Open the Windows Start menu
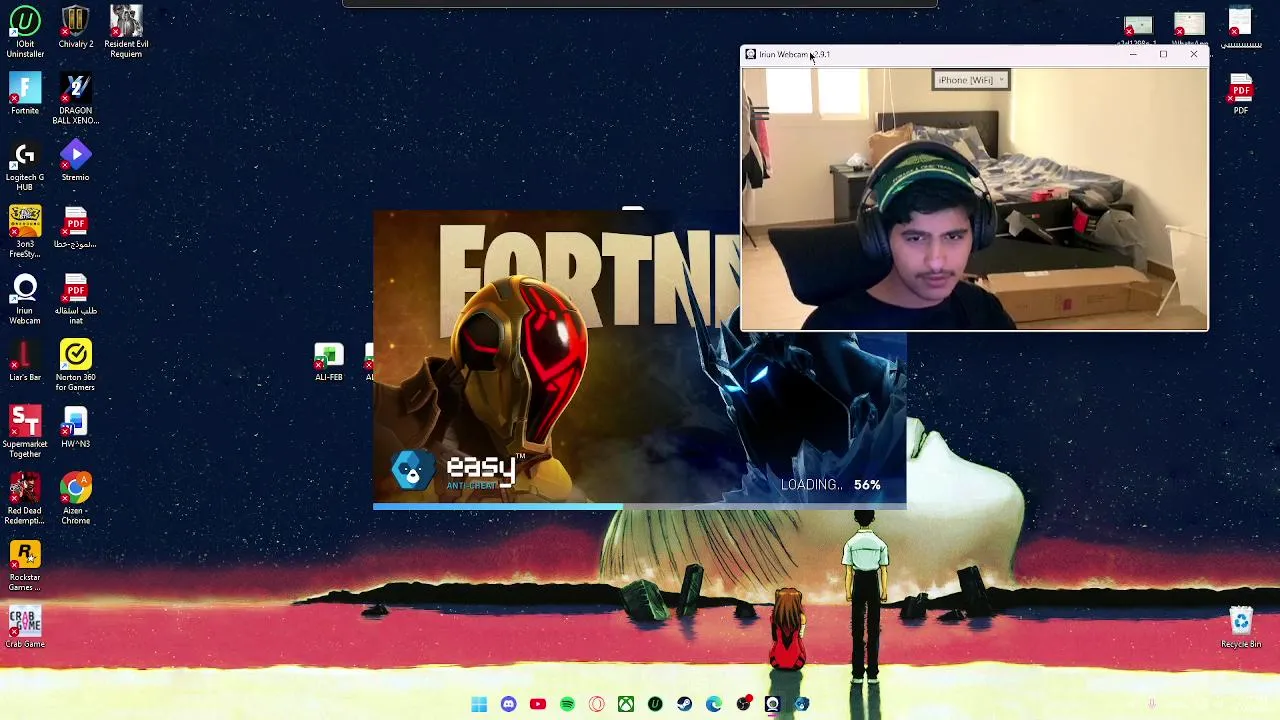Viewport: 1280px width, 720px height. (479, 704)
